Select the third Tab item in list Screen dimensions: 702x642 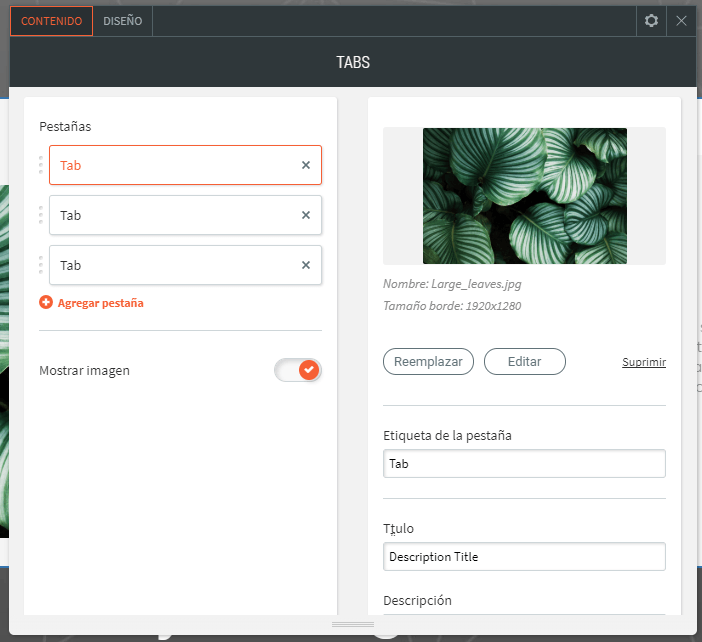pos(185,265)
